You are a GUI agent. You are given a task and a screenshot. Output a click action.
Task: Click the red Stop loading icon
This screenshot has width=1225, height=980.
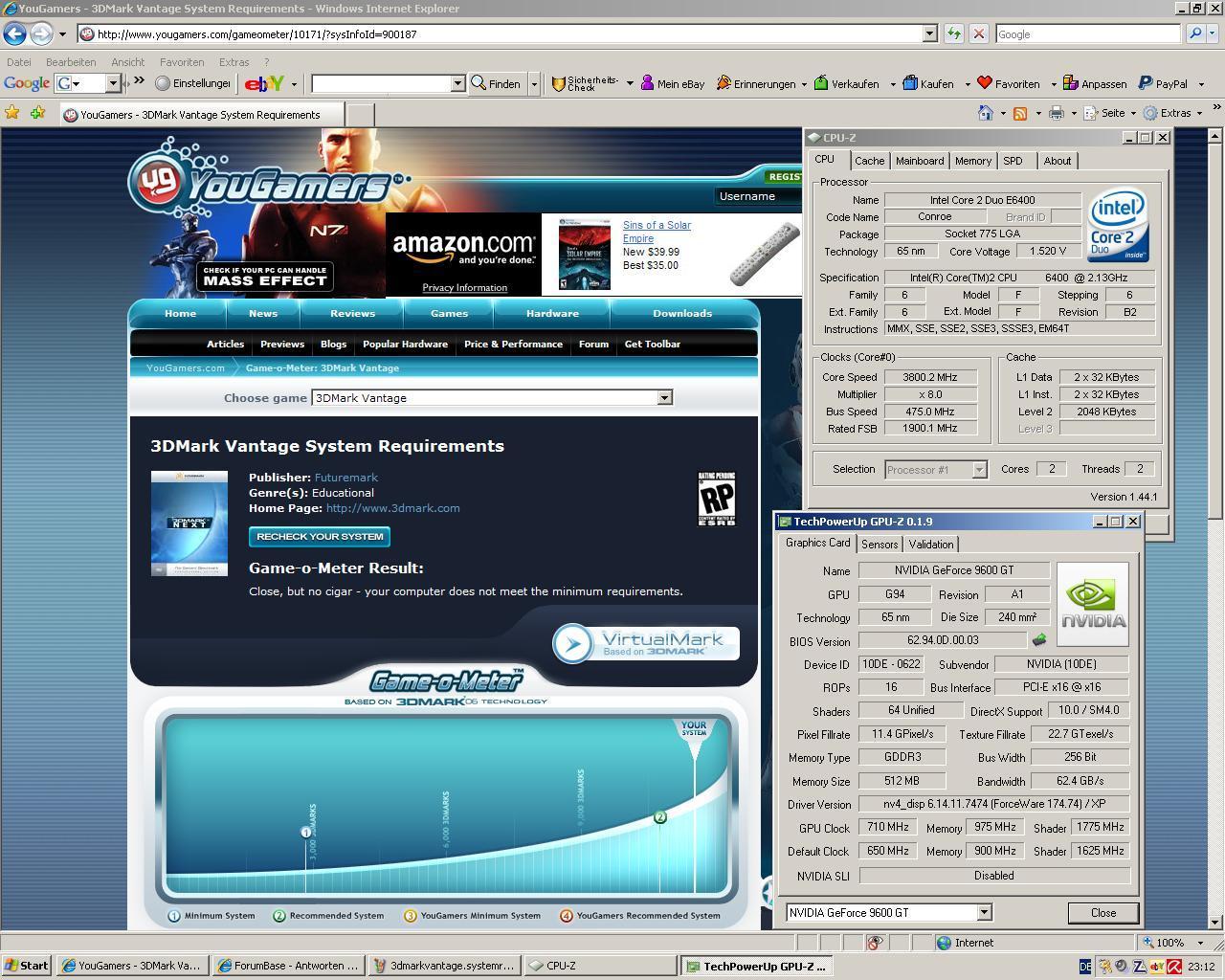(978, 33)
